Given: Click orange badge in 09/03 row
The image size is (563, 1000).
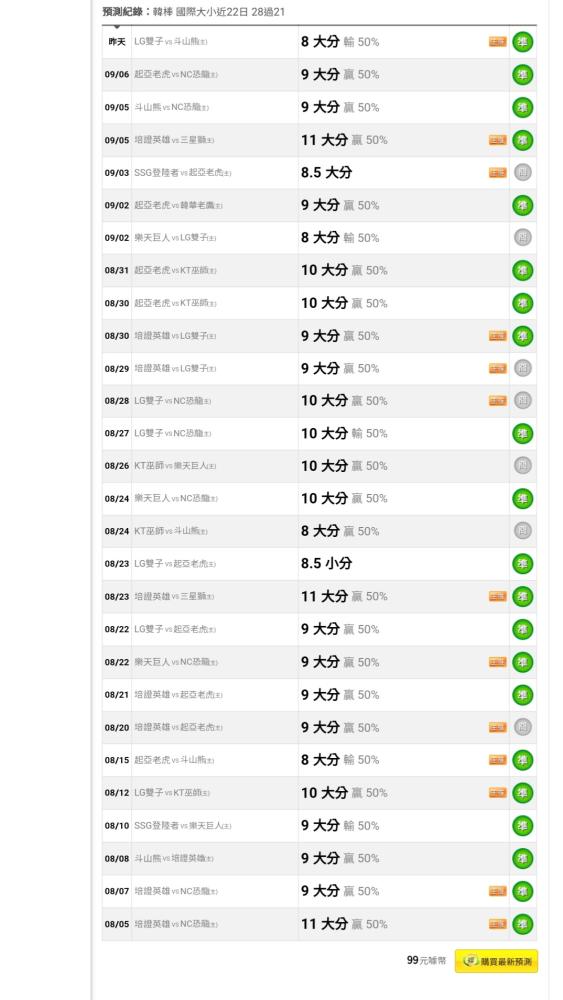Looking at the screenshot, I should 497,173.
